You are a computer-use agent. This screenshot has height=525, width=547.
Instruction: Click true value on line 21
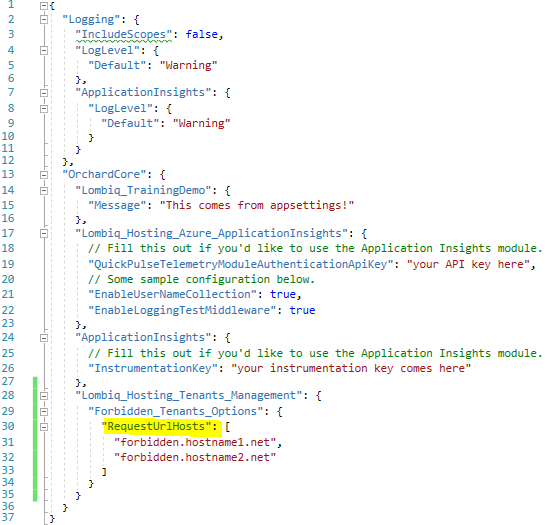click(283, 294)
